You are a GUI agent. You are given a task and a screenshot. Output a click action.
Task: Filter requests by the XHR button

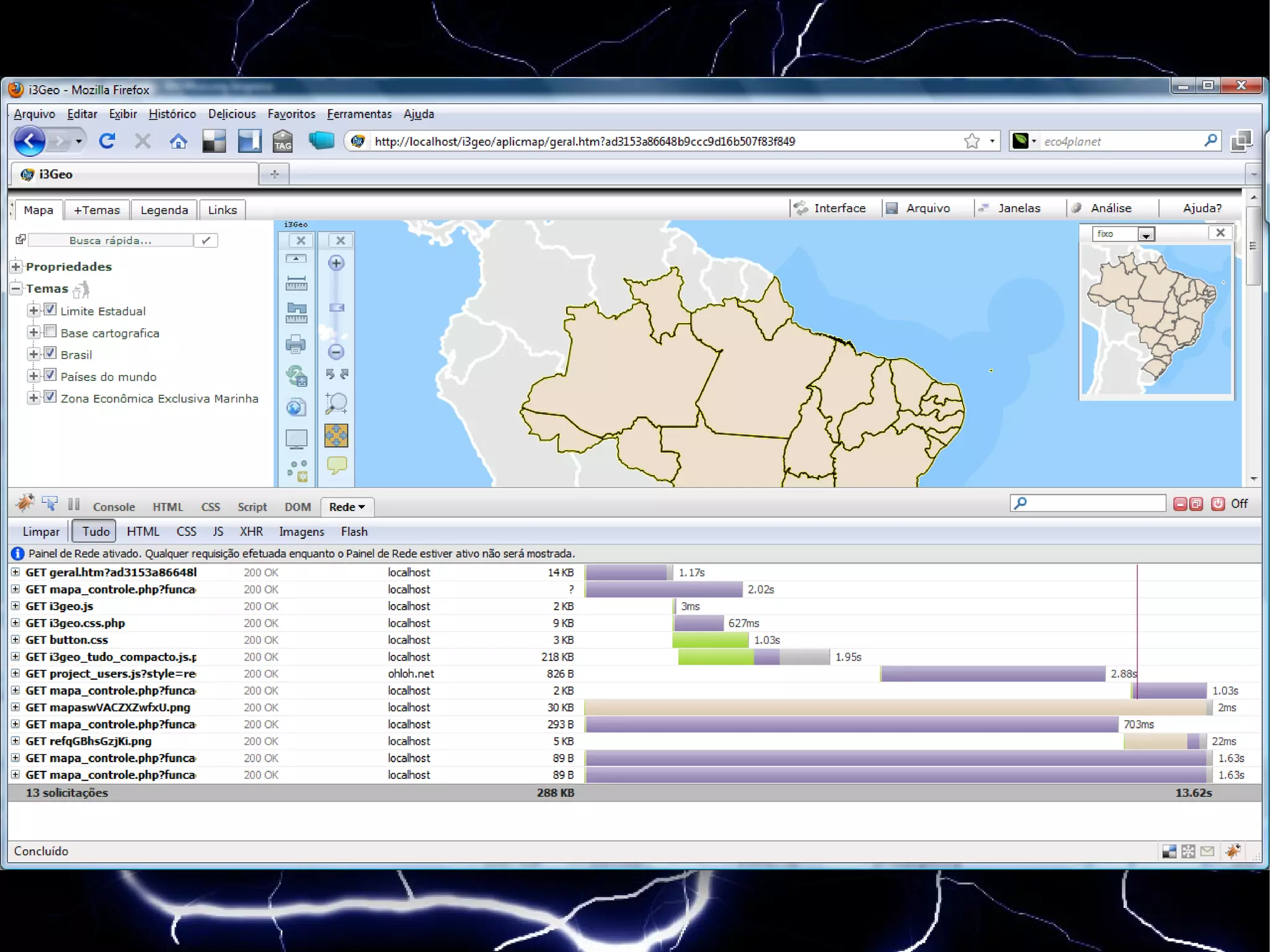tap(251, 532)
